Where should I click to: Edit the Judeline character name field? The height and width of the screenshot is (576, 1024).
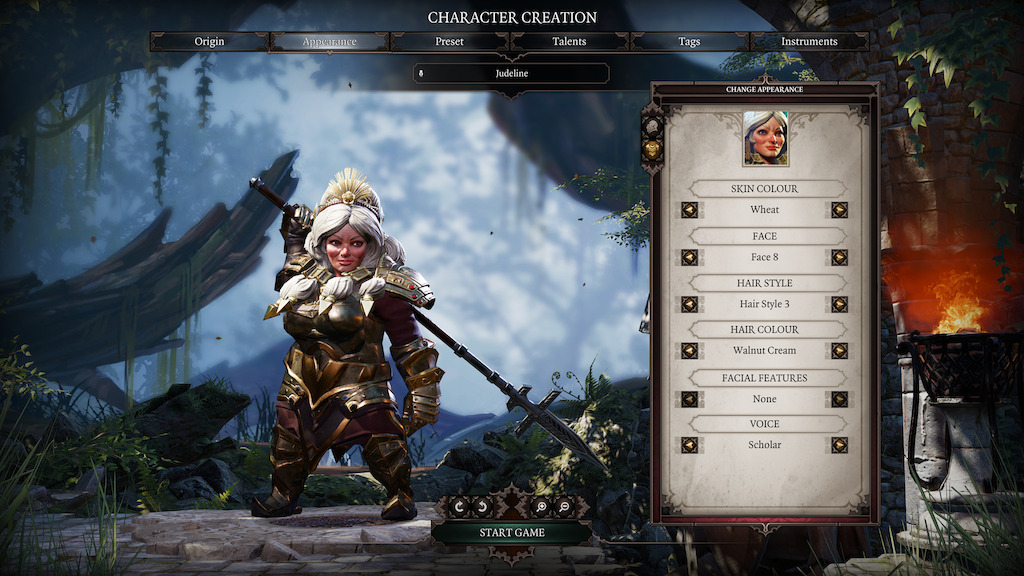[x=511, y=73]
